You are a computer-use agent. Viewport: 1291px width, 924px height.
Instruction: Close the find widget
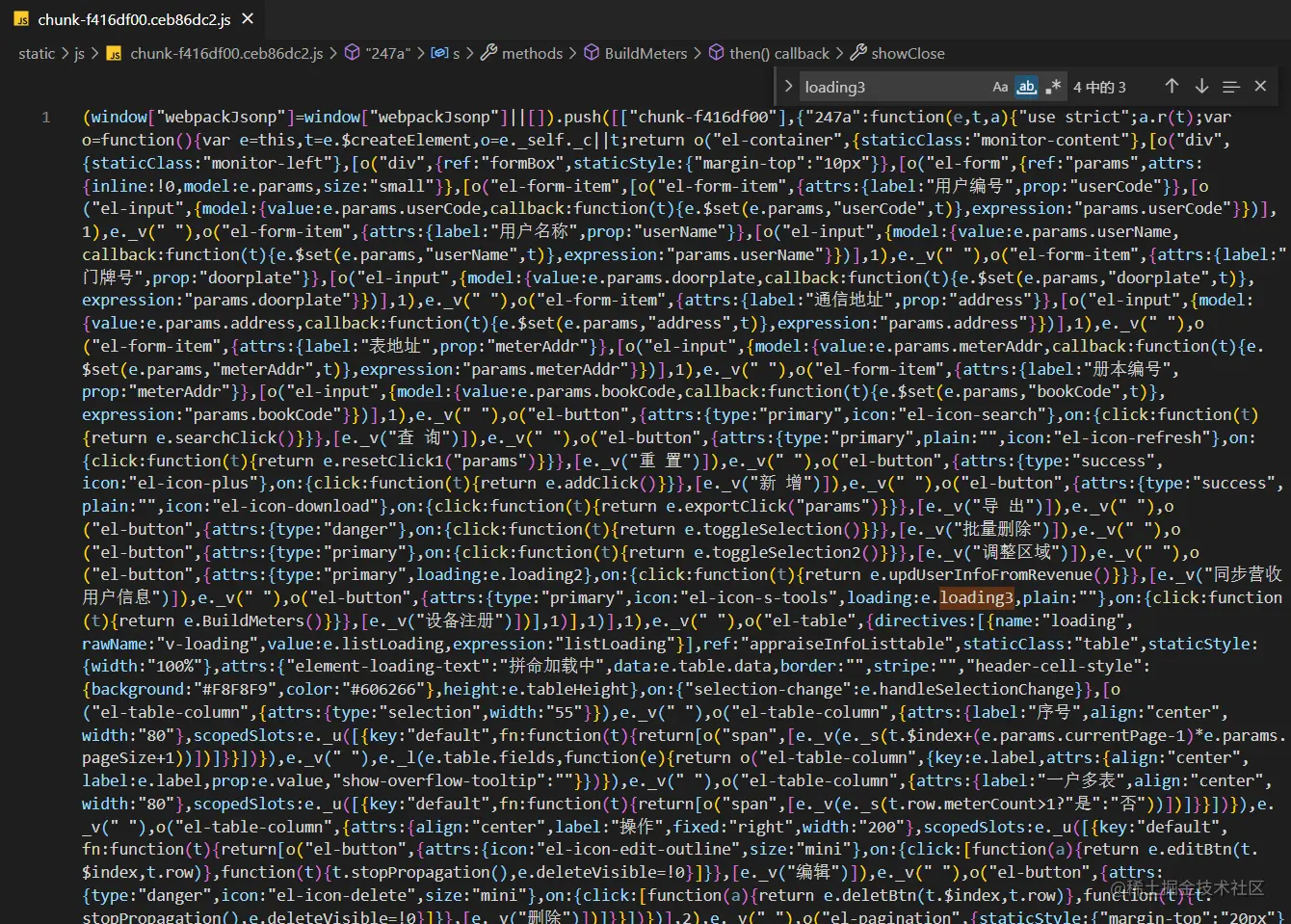click(x=1260, y=86)
